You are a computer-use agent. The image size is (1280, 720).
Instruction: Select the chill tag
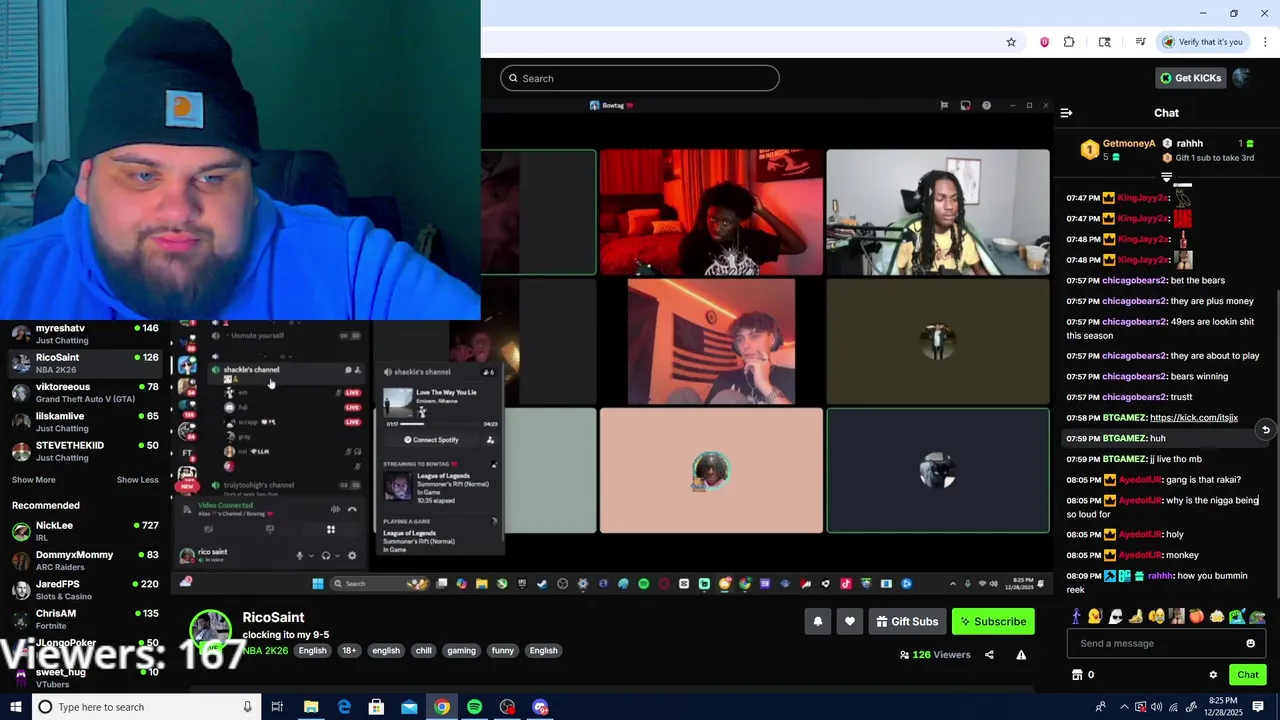(x=424, y=651)
